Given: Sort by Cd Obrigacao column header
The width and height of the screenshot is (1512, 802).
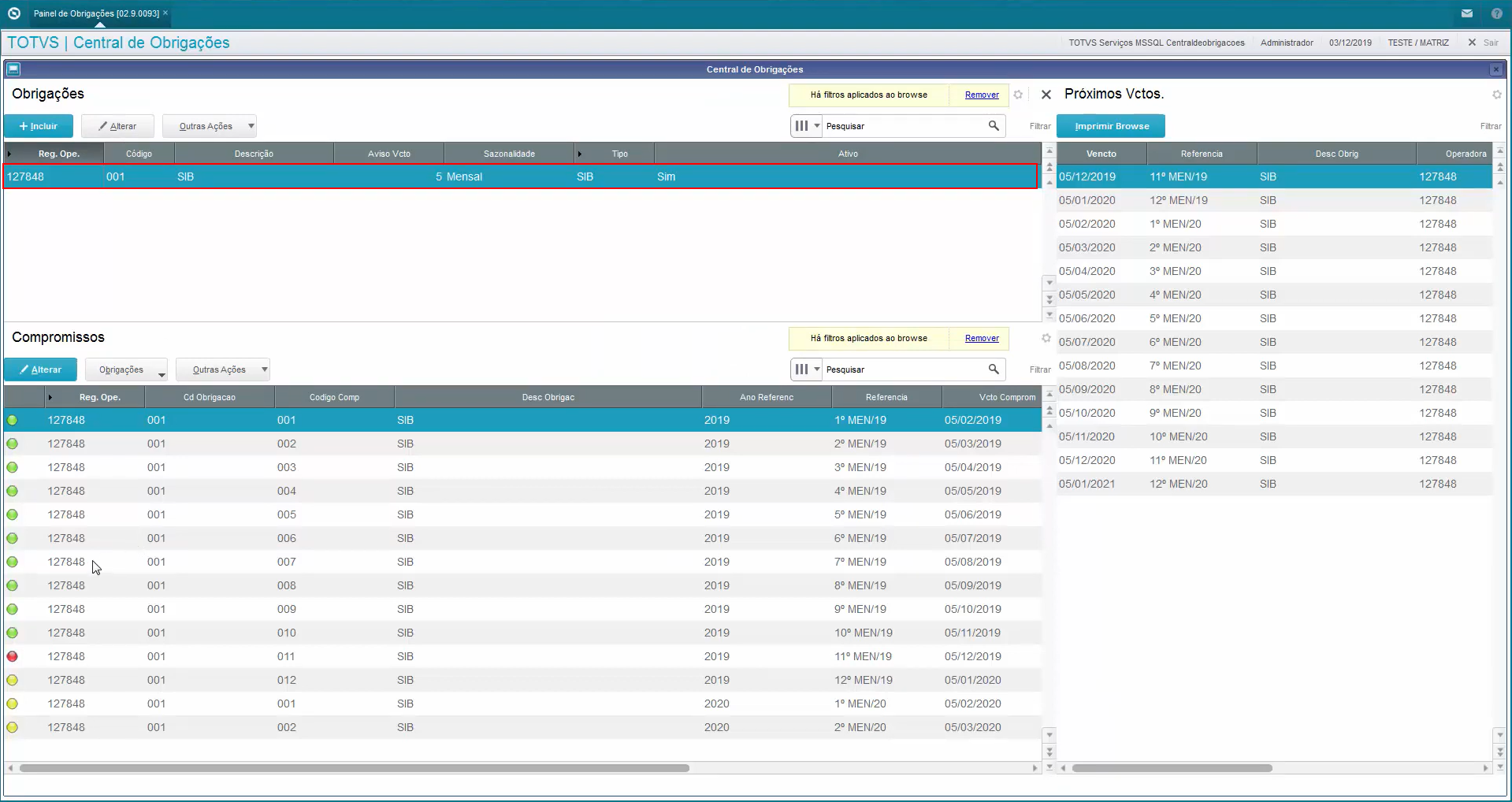Looking at the screenshot, I should click(x=210, y=397).
